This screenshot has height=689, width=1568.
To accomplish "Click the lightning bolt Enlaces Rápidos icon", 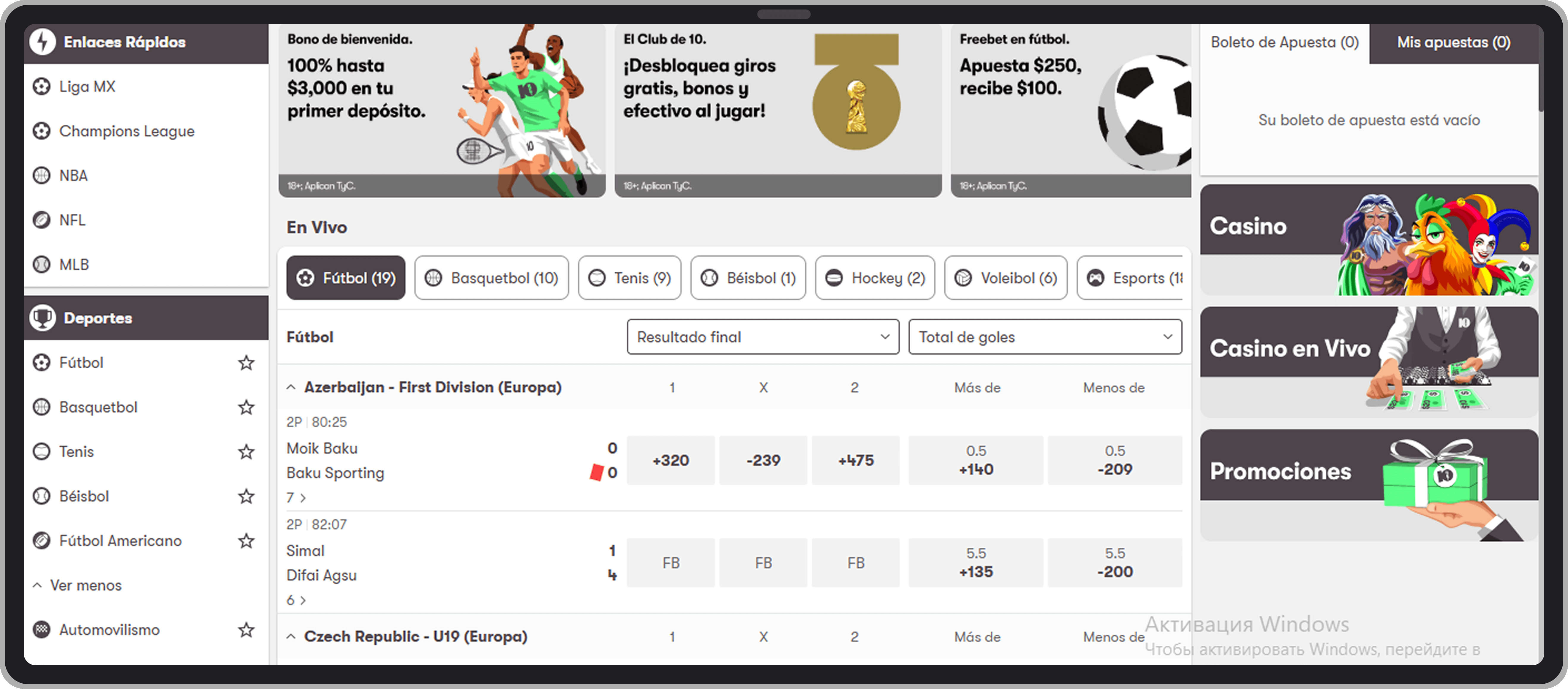I will tap(42, 42).
